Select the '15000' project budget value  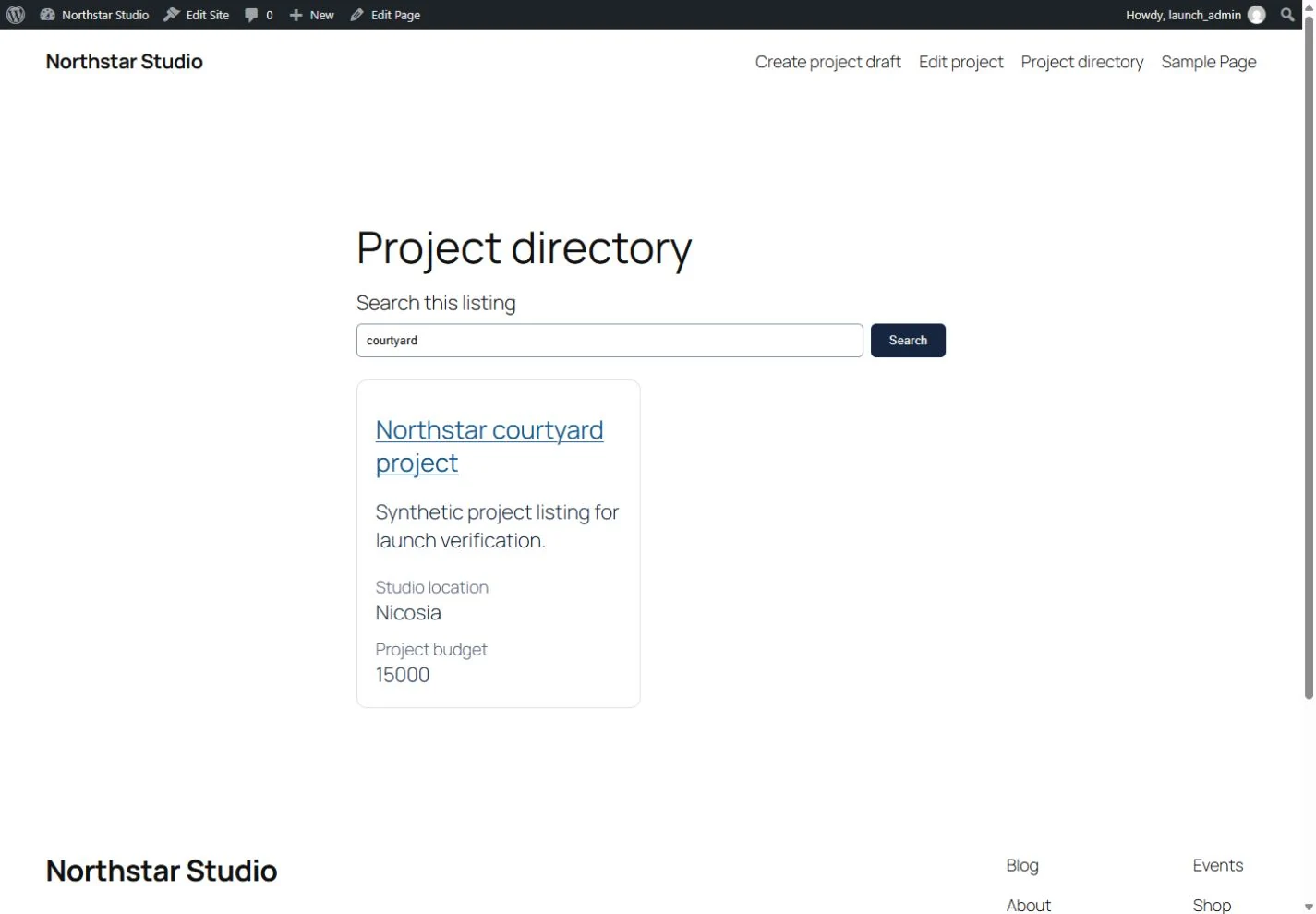[x=403, y=675]
